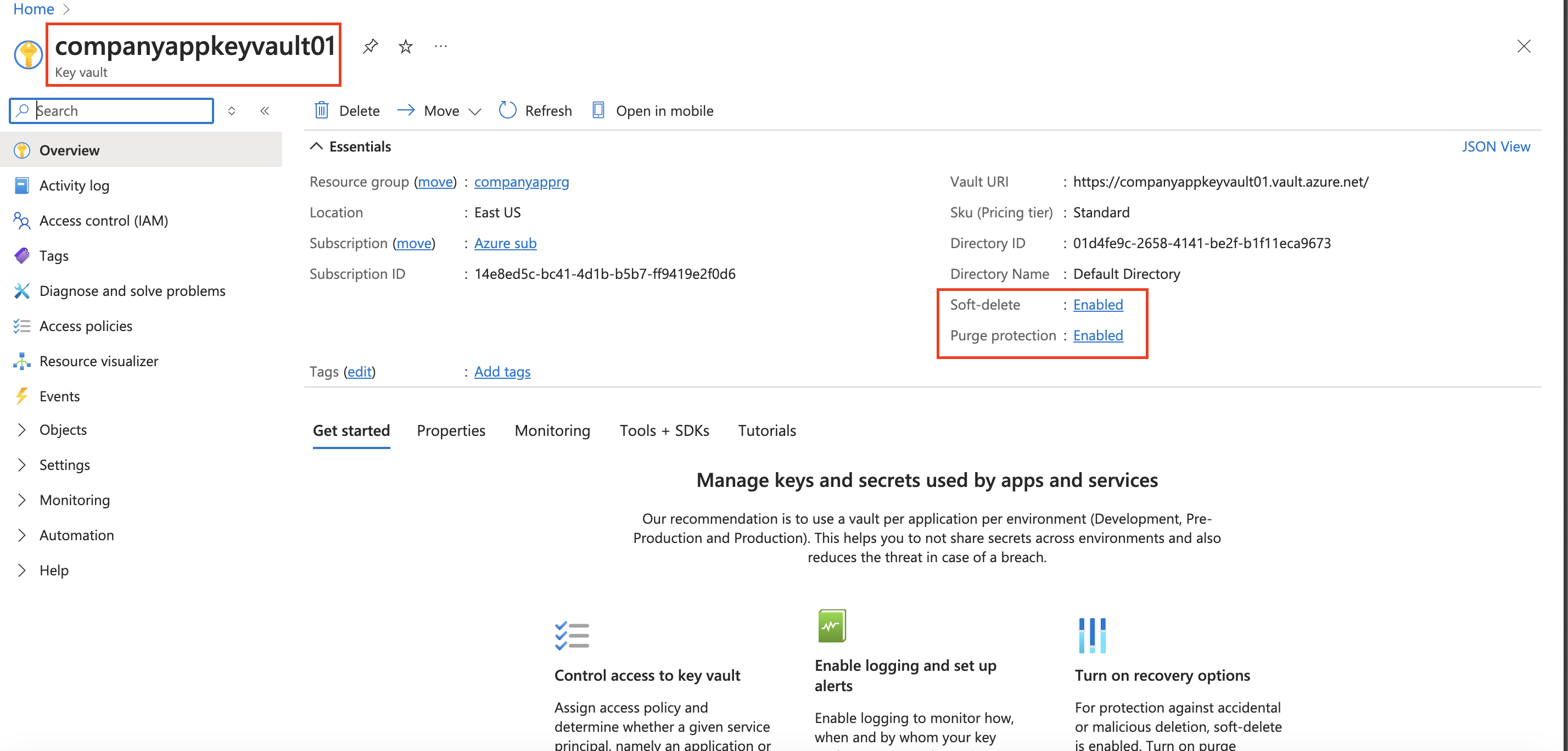Click the Tags edit link

click(x=359, y=371)
